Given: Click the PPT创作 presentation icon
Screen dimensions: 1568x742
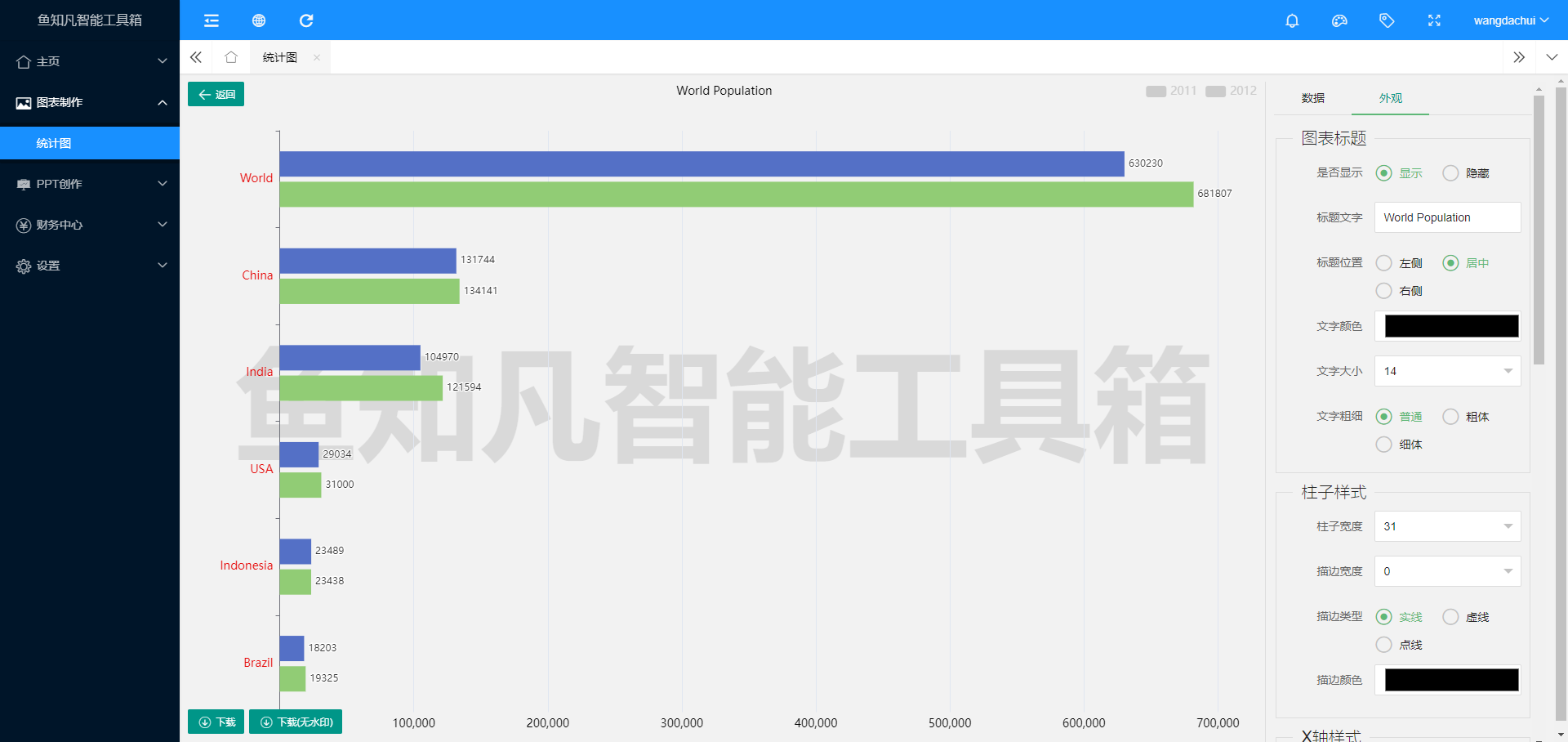Looking at the screenshot, I should pos(24,184).
